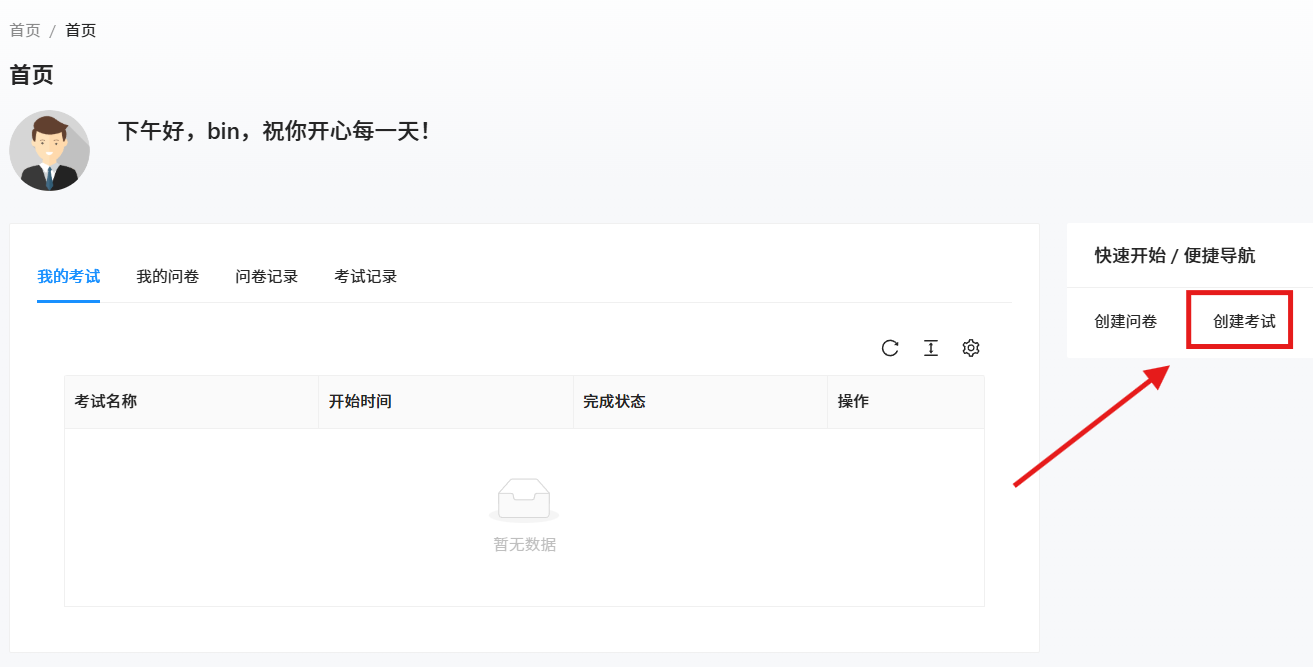1313x667 pixels.
Task: Switch to 我的考试 tab
Action: [x=69, y=276]
